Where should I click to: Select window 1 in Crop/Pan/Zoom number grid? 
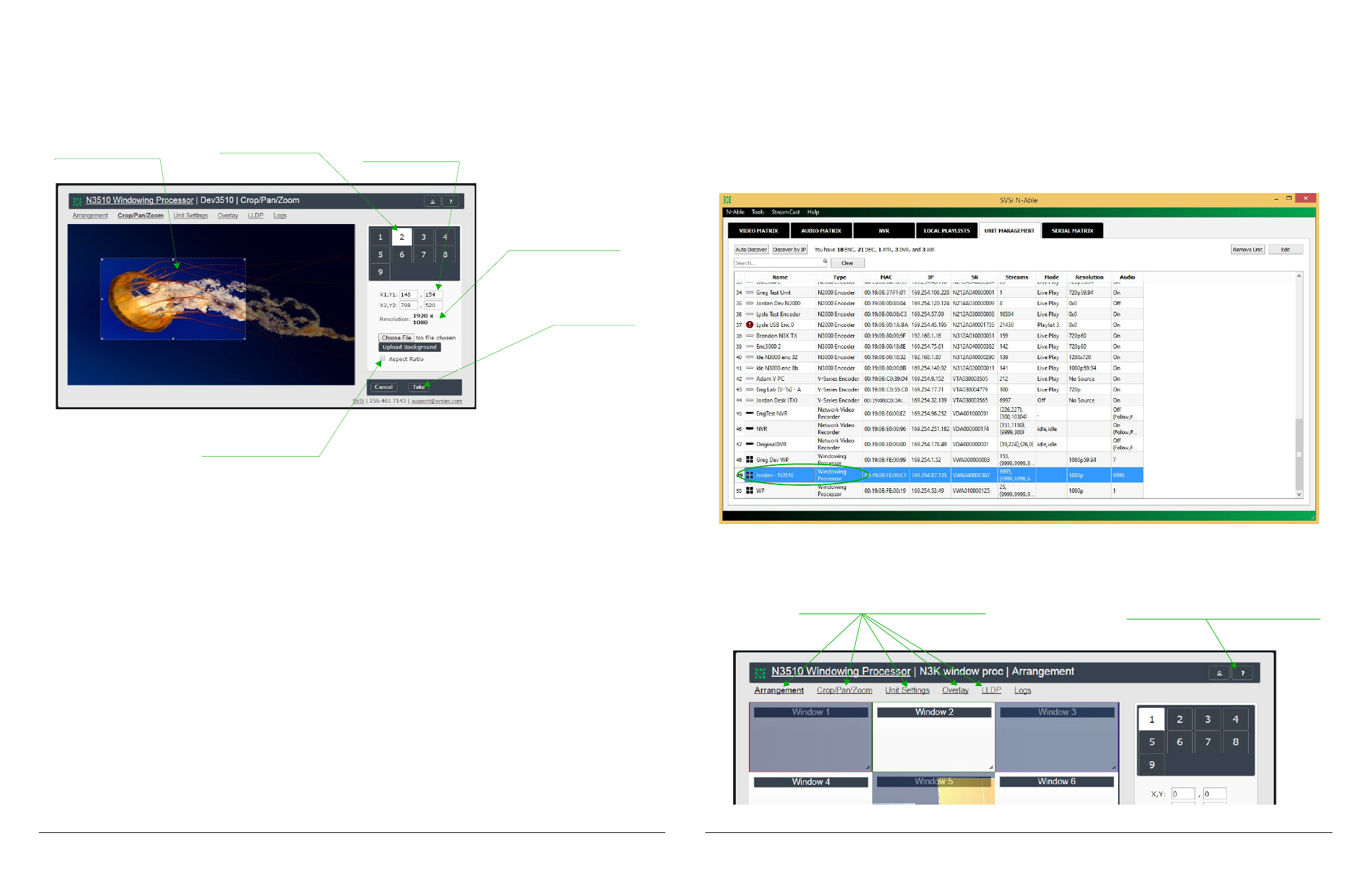pyautogui.click(x=380, y=237)
